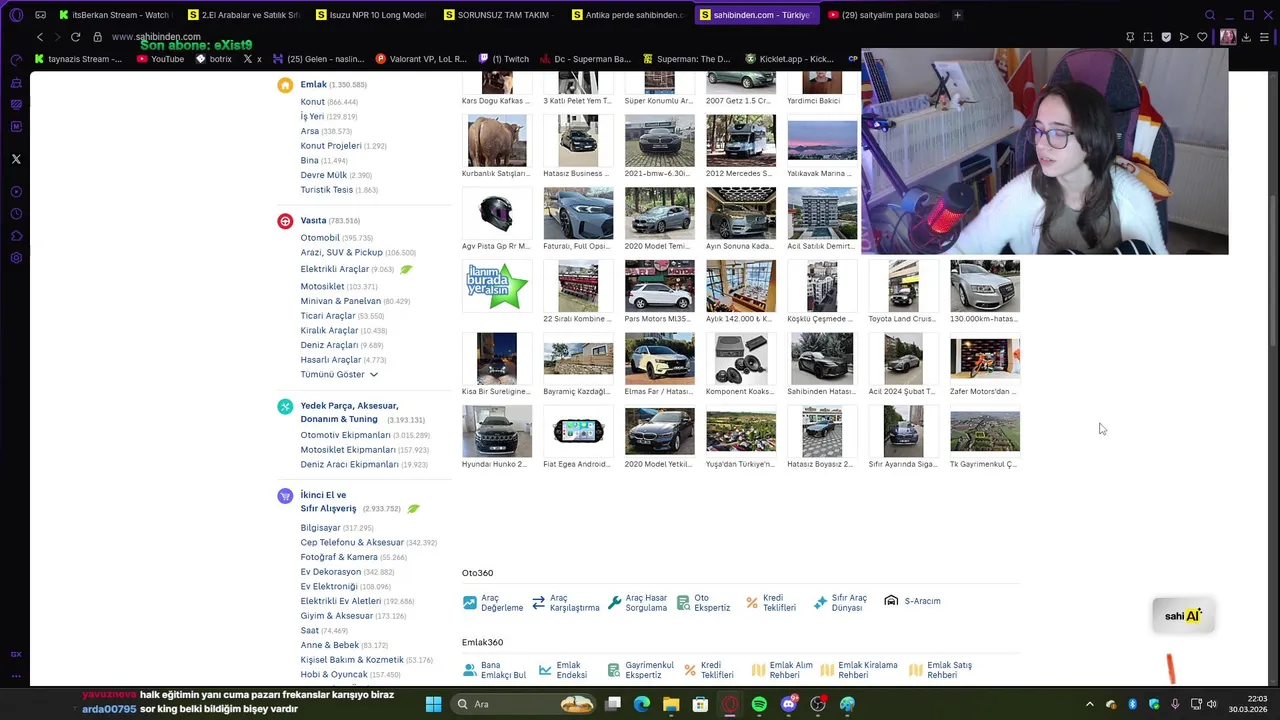Open Oto Ekspertiz tool
Viewport: 1280px width, 720px height.
[704, 603]
